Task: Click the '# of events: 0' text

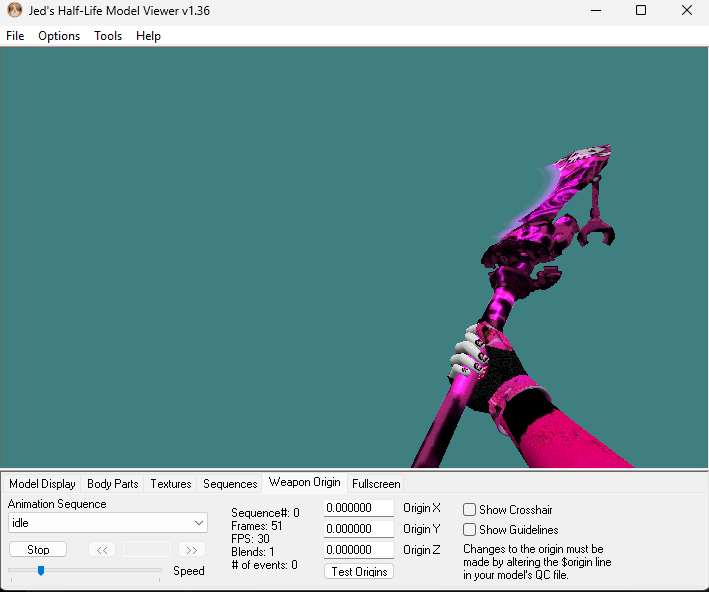Action: click(265, 565)
